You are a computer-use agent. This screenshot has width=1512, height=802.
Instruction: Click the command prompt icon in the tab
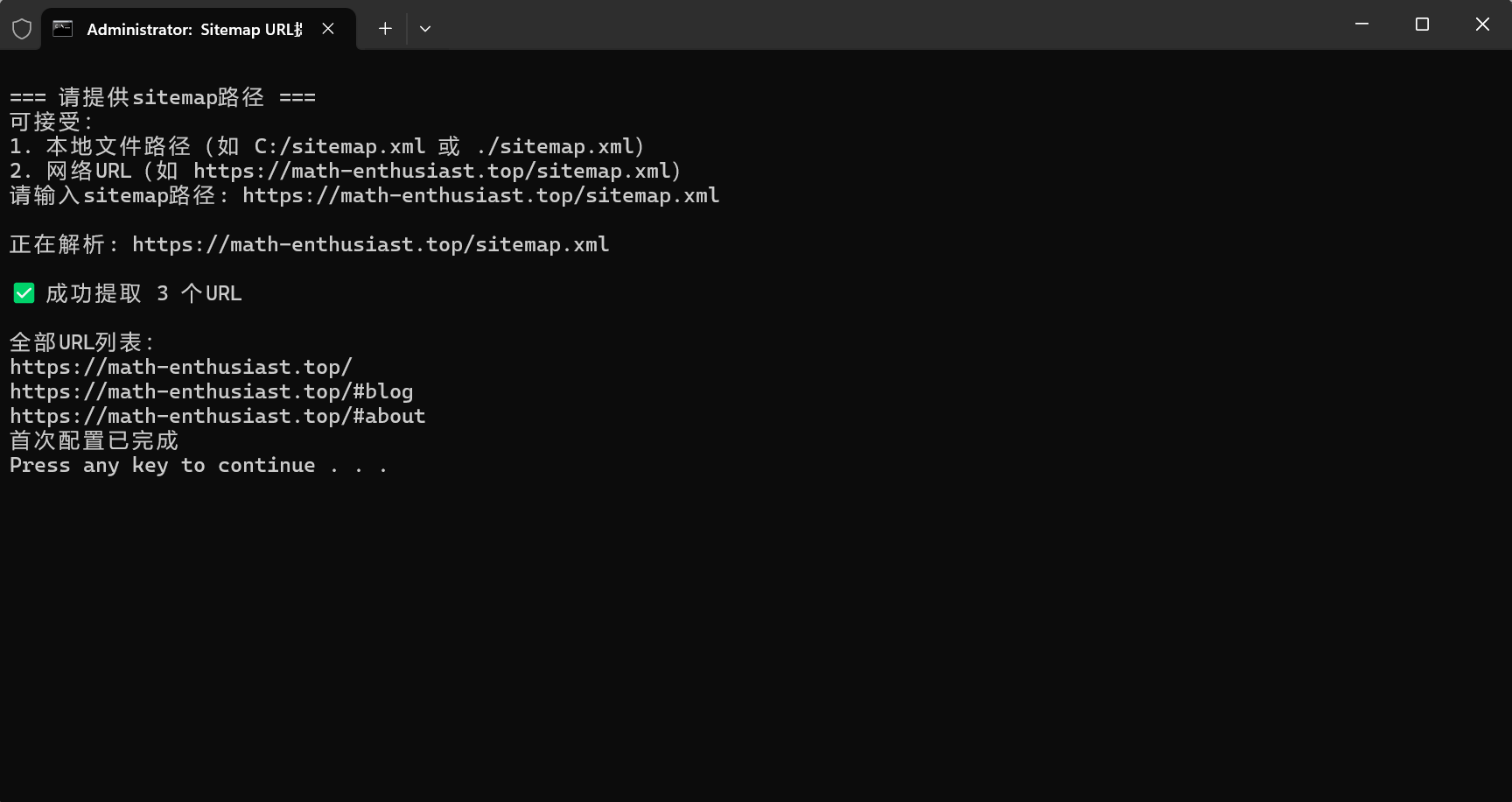click(x=63, y=29)
